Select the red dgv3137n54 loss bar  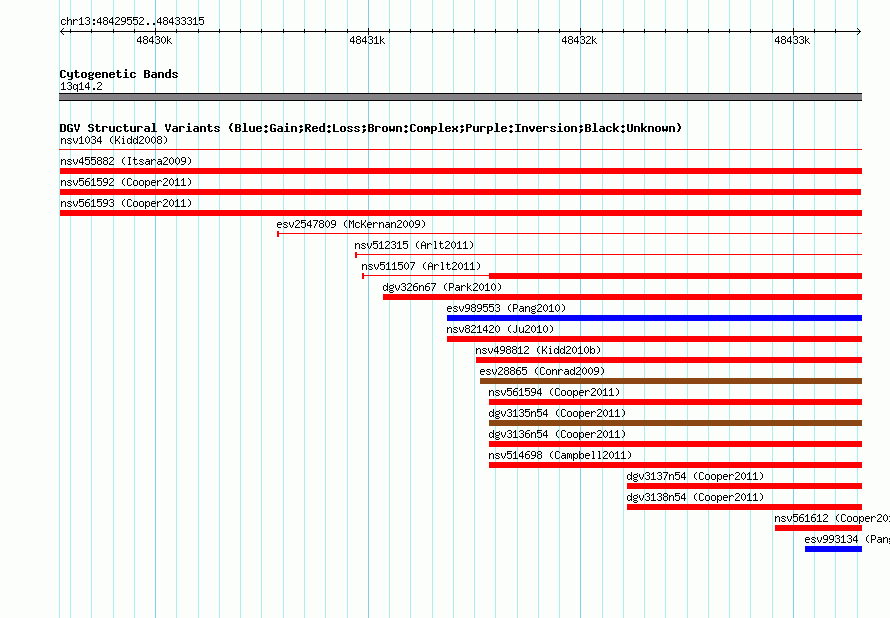[x=744, y=486]
